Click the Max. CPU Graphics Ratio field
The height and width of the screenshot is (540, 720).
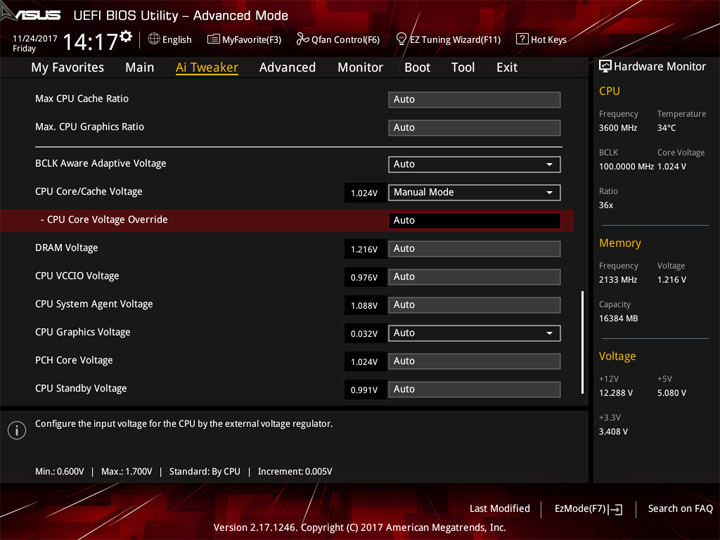point(474,128)
